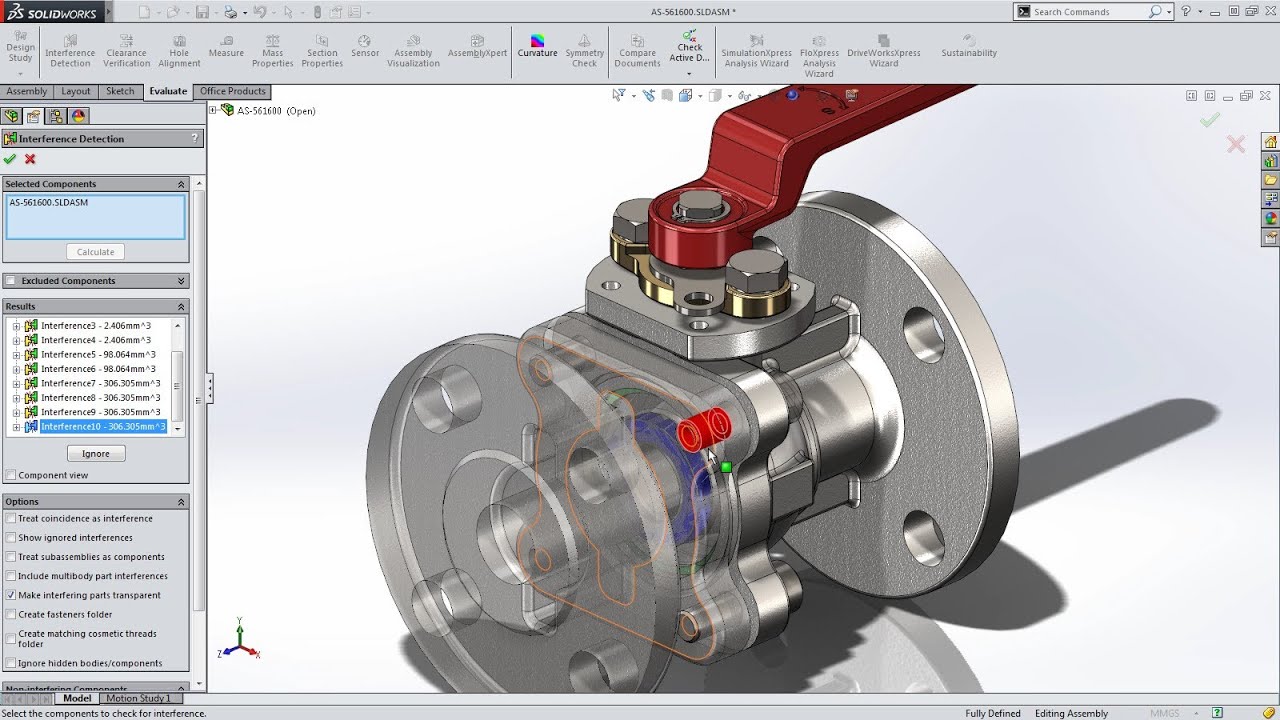Image resolution: width=1280 pixels, height=720 pixels.
Task: Collapse the Results section
Action: [x=181, y=306]
